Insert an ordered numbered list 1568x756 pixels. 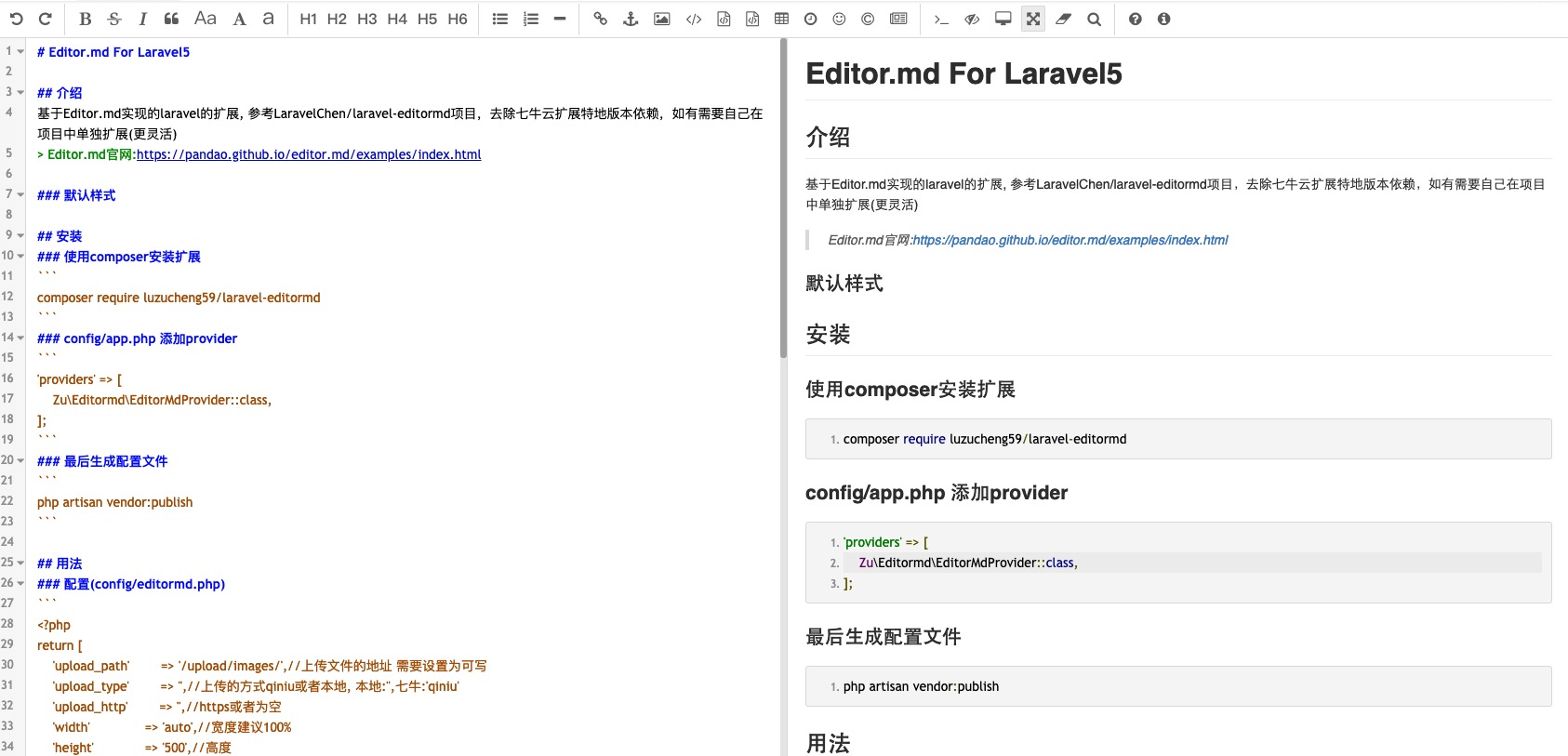click(531, 19)
